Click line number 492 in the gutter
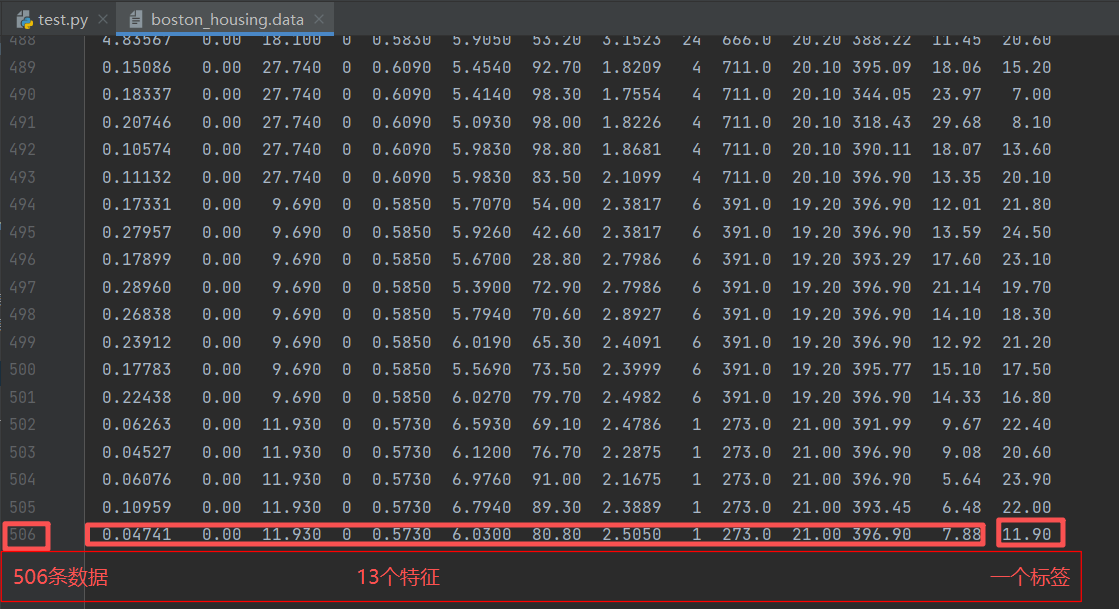 coord(22,150)
